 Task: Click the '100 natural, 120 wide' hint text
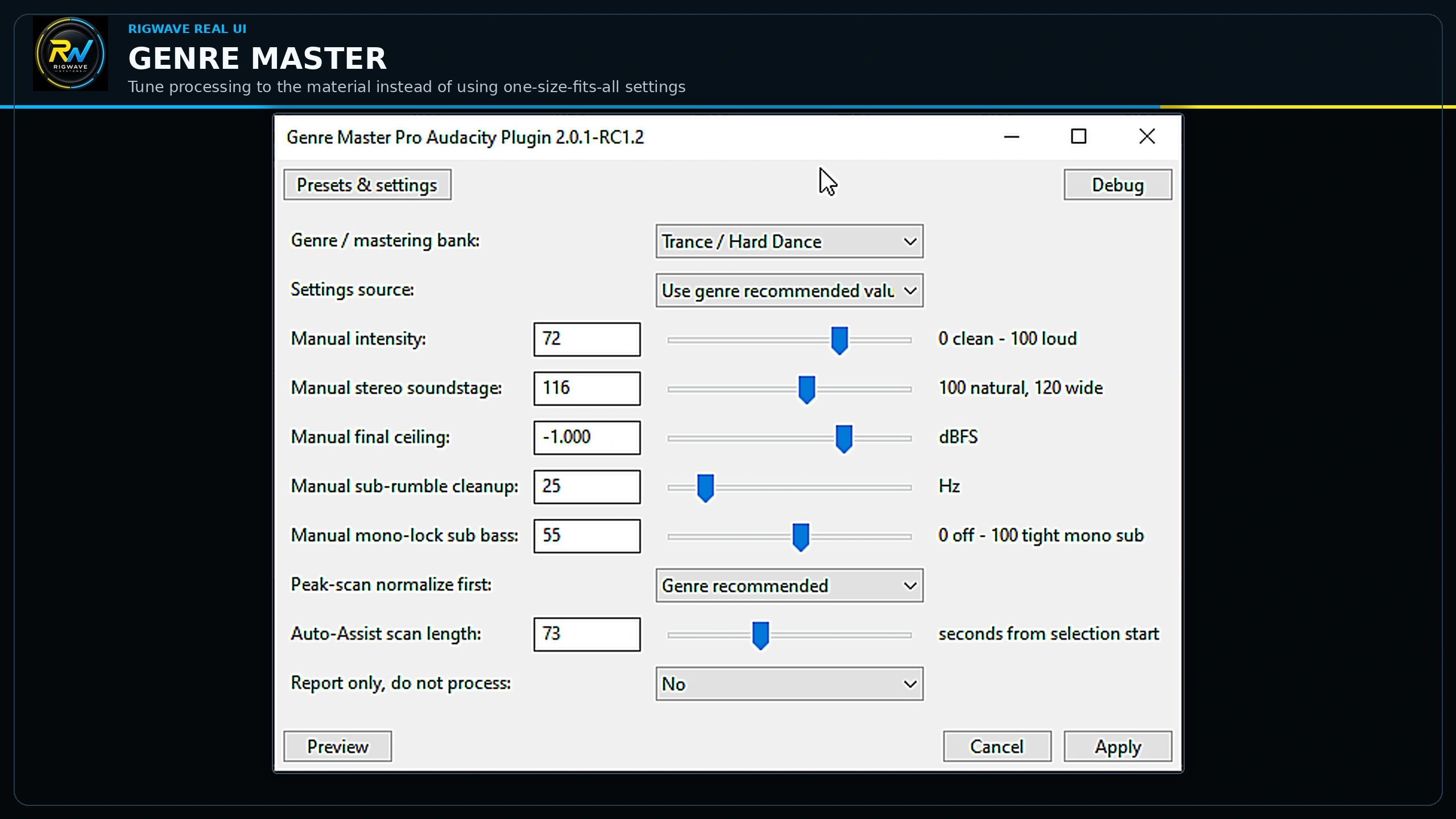[1020, 388]
